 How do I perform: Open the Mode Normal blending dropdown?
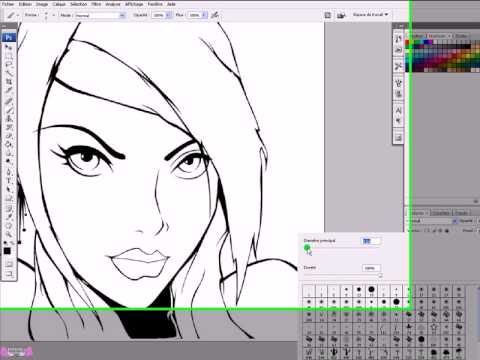pyautogui.click(x=99, y=15)
